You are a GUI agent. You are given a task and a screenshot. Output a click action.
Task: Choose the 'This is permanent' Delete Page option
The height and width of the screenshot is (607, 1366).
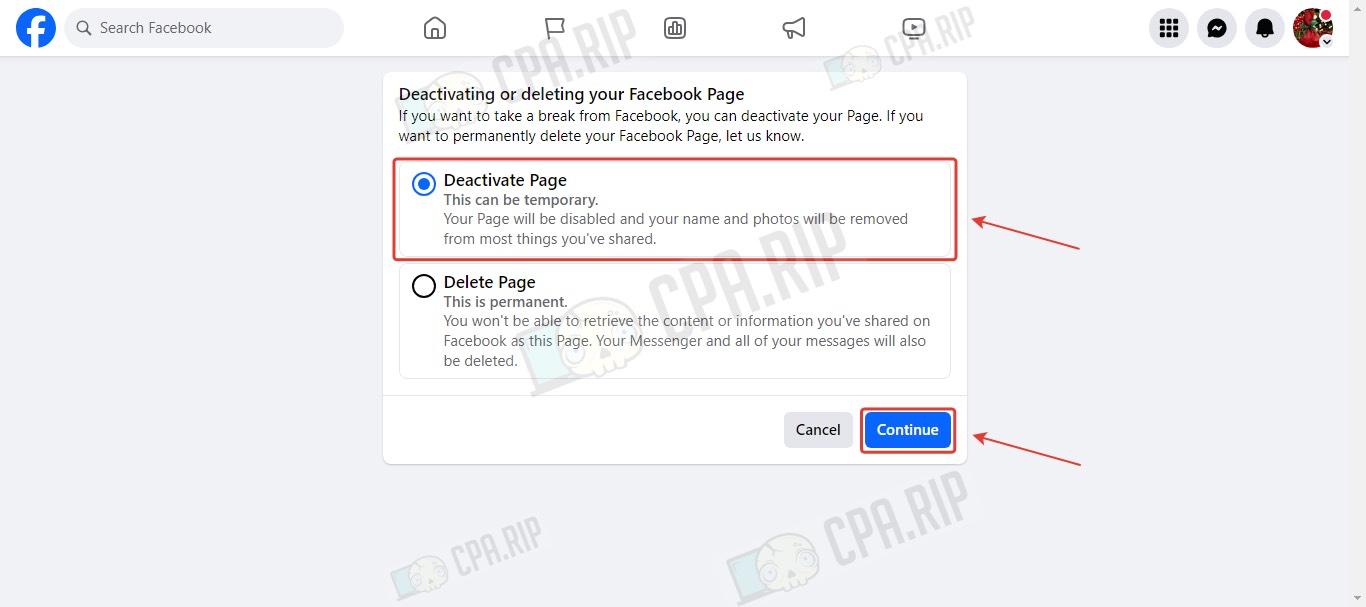tap(675, 321)
